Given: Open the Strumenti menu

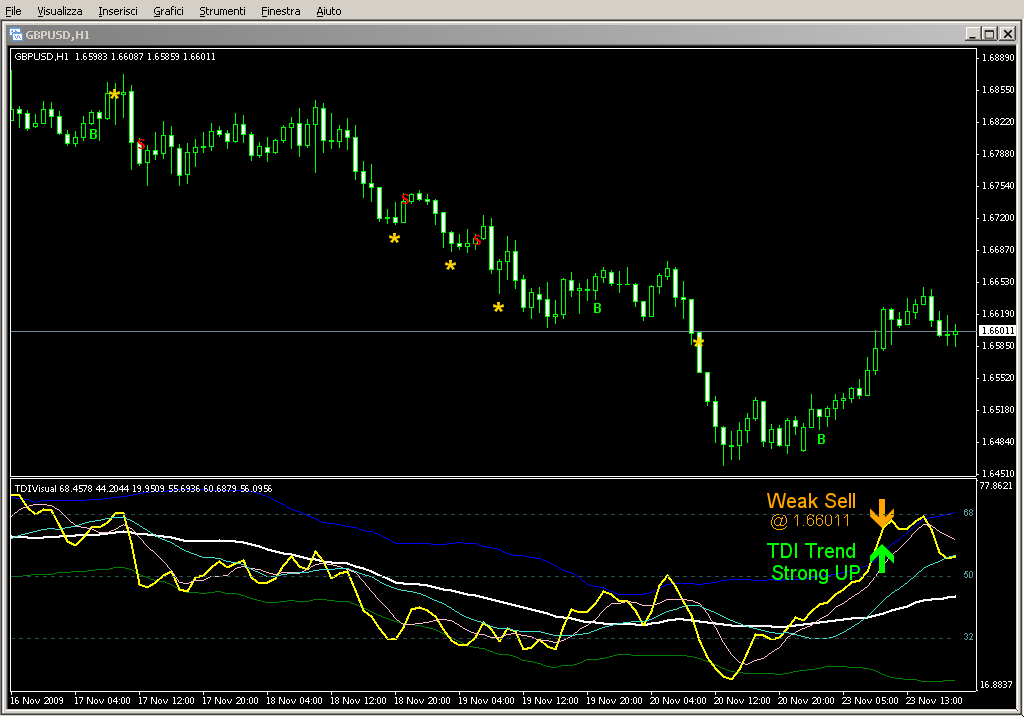Looking at the screenshot, I should (222, 11).
